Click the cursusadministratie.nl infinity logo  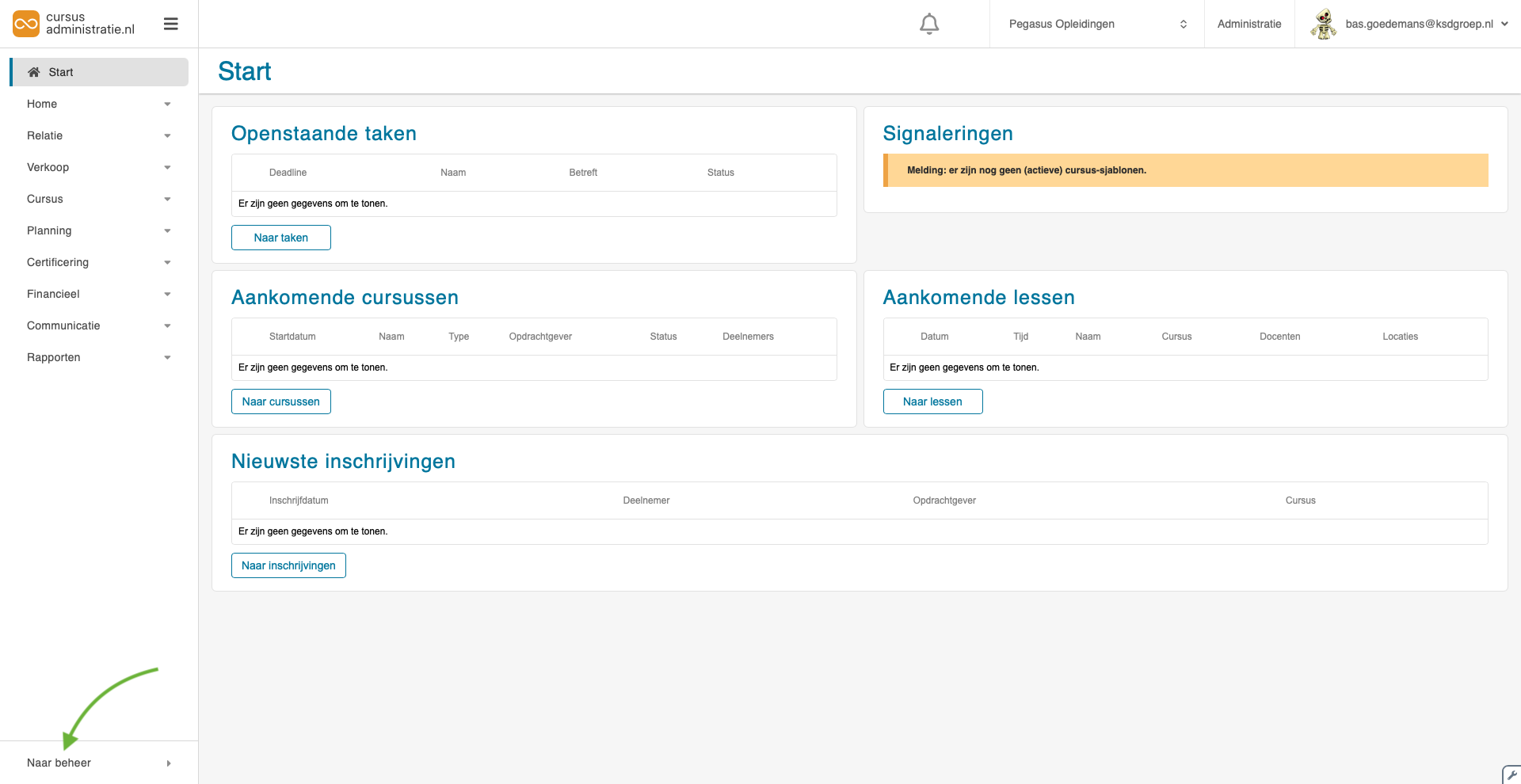(x=26, y=24)
